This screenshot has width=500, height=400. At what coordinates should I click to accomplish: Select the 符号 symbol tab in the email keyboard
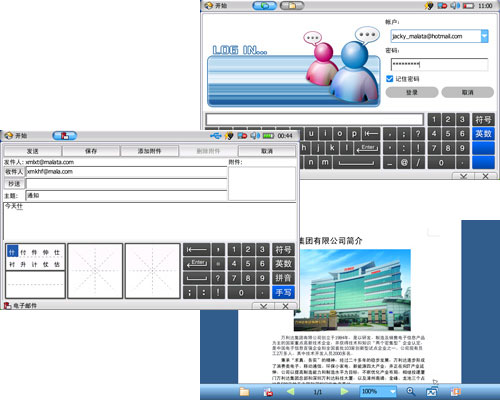283,249
